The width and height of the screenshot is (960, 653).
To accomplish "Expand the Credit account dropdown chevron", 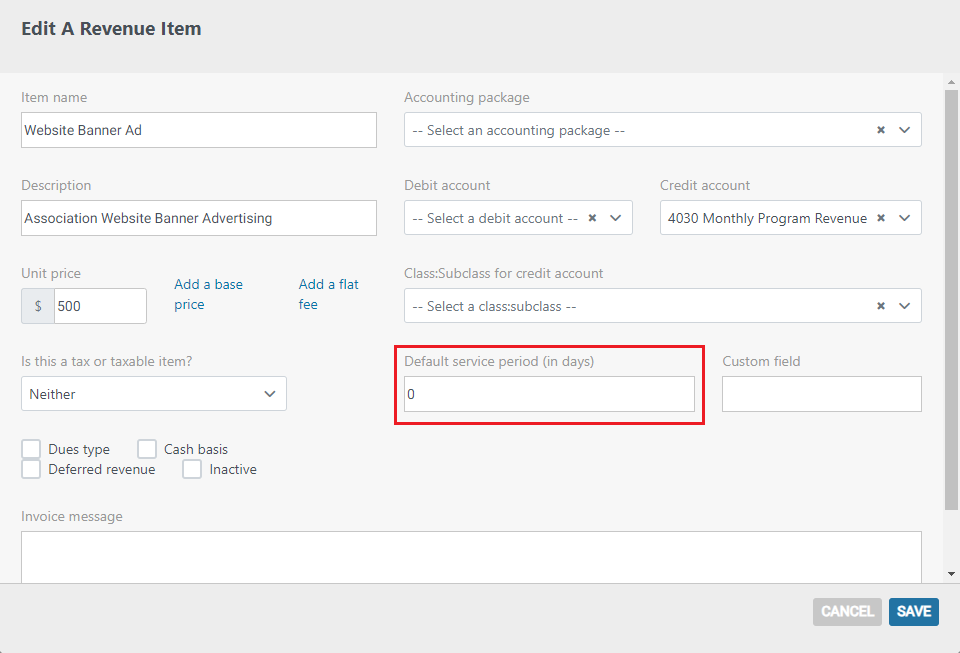I will click(904, 218).
